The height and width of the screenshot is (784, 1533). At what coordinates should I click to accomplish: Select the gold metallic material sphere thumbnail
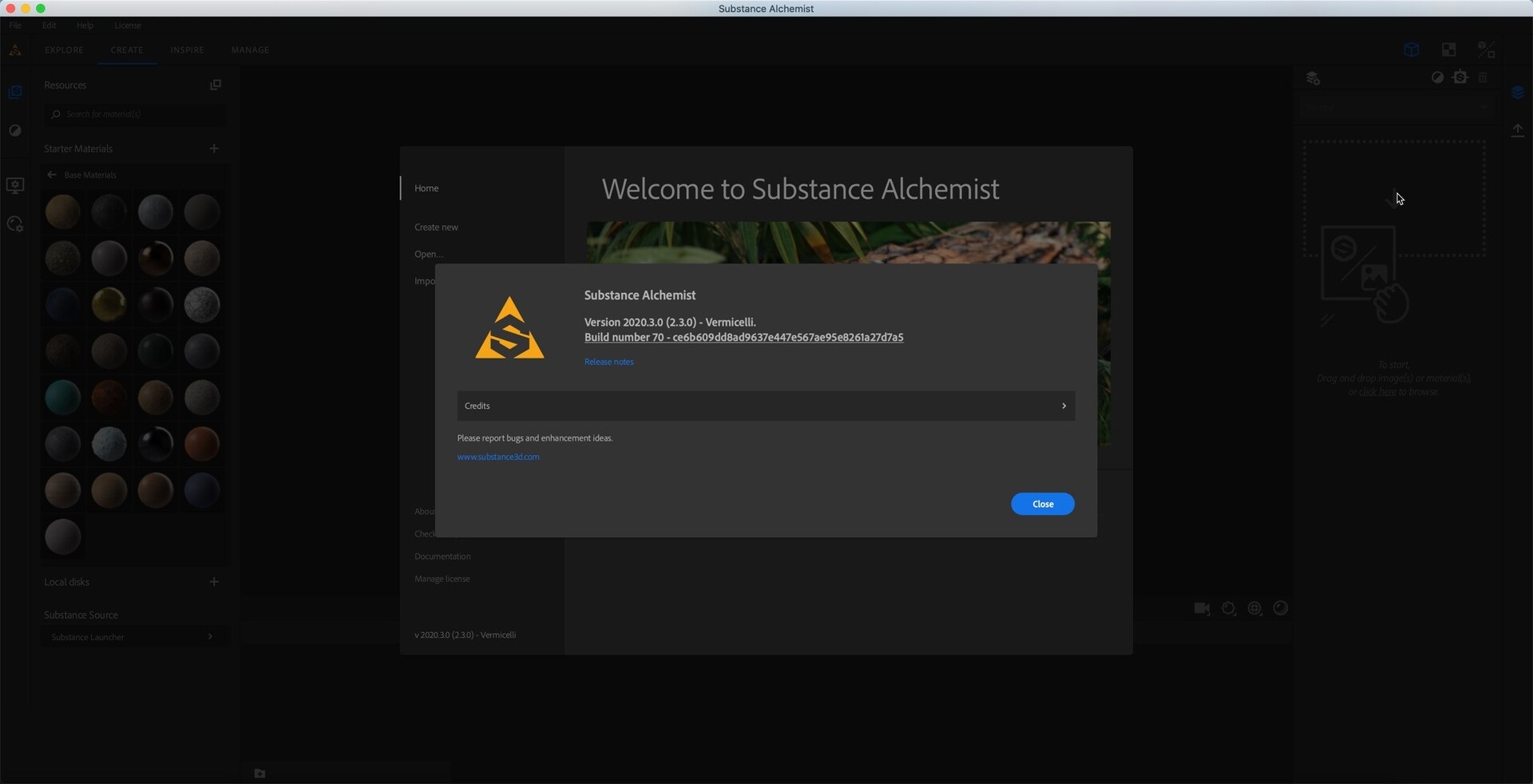click(109, 304)
